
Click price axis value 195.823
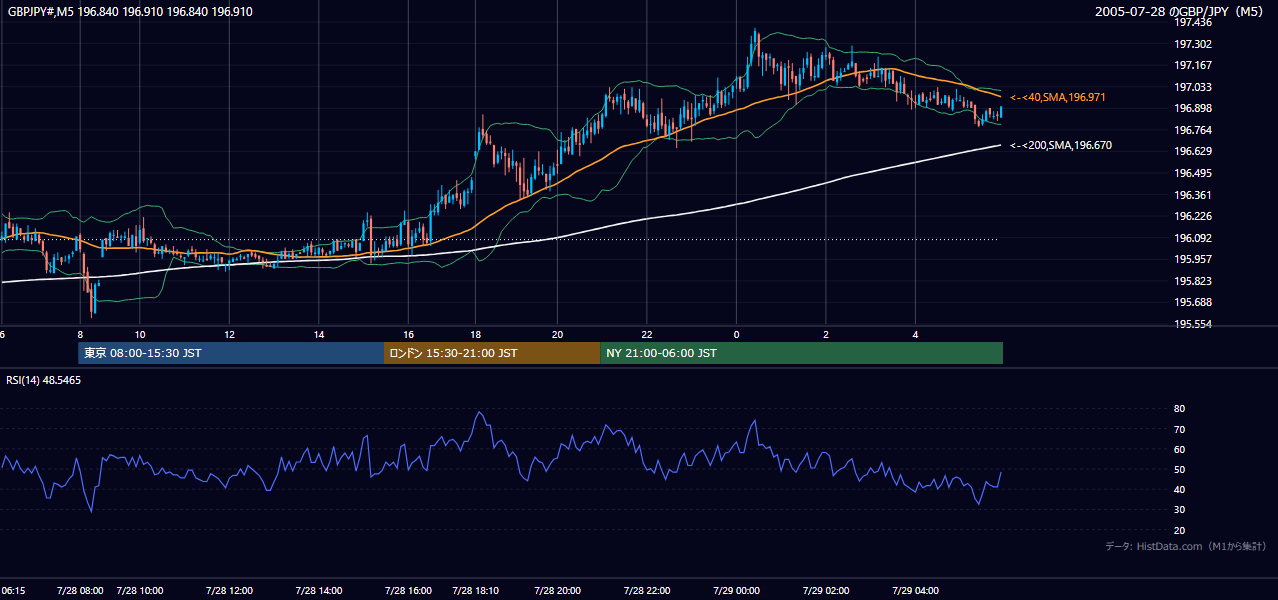pyautogui.click(x=1193, y=281)
